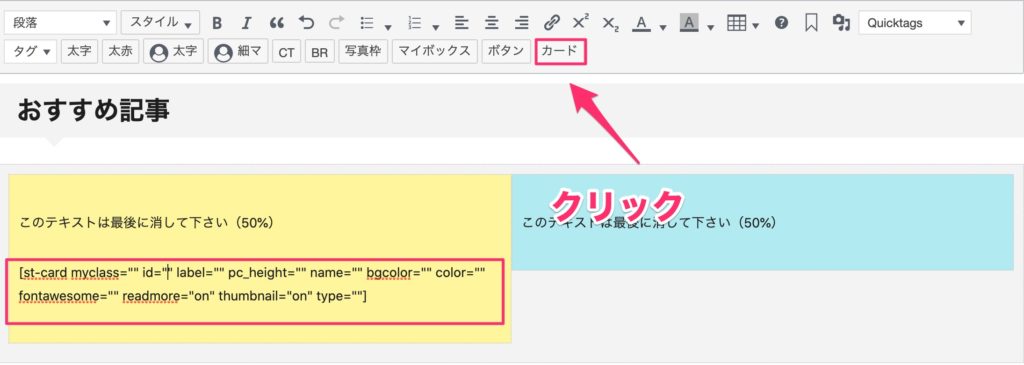Click the BR line break button

319,52
